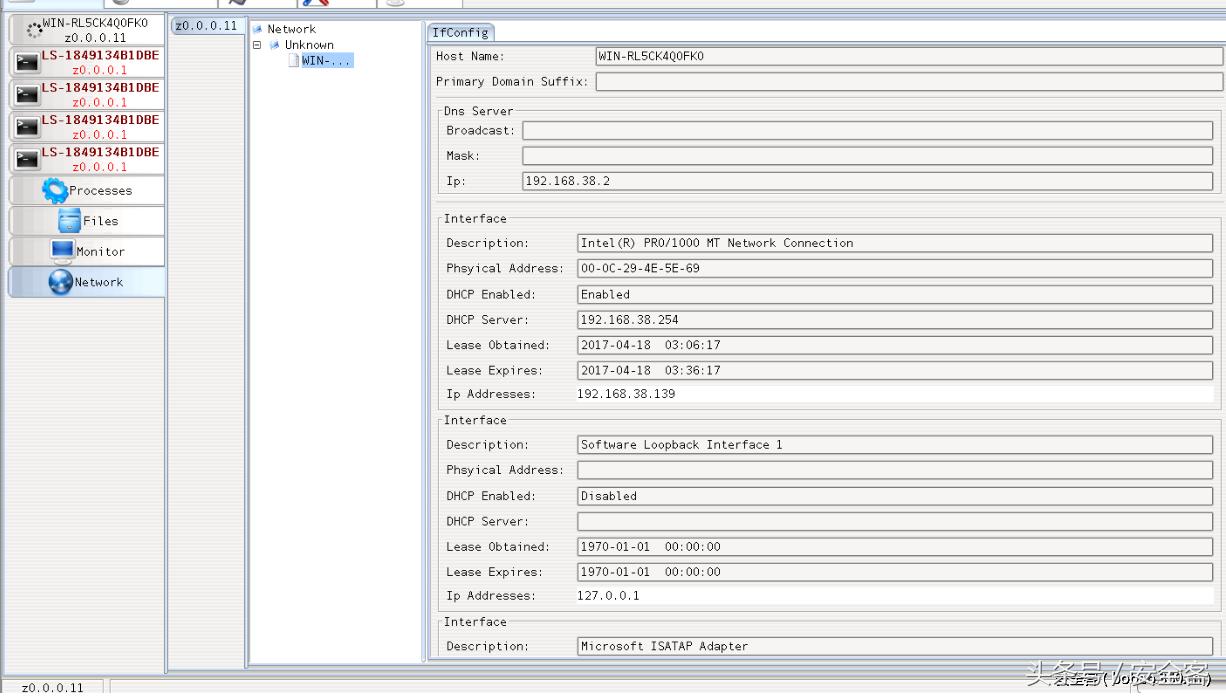Collapse the Unknown tree node
Viewport: 1226px width, 697px height.
coord(257,45)
